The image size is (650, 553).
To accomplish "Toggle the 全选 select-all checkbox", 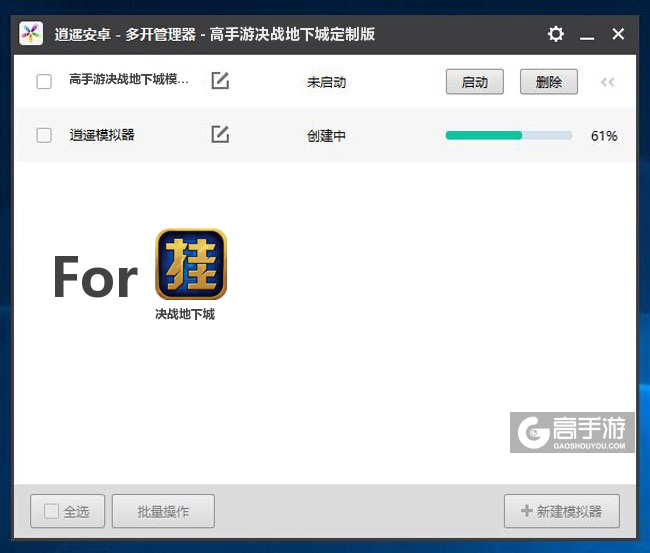I will (51, 511).
